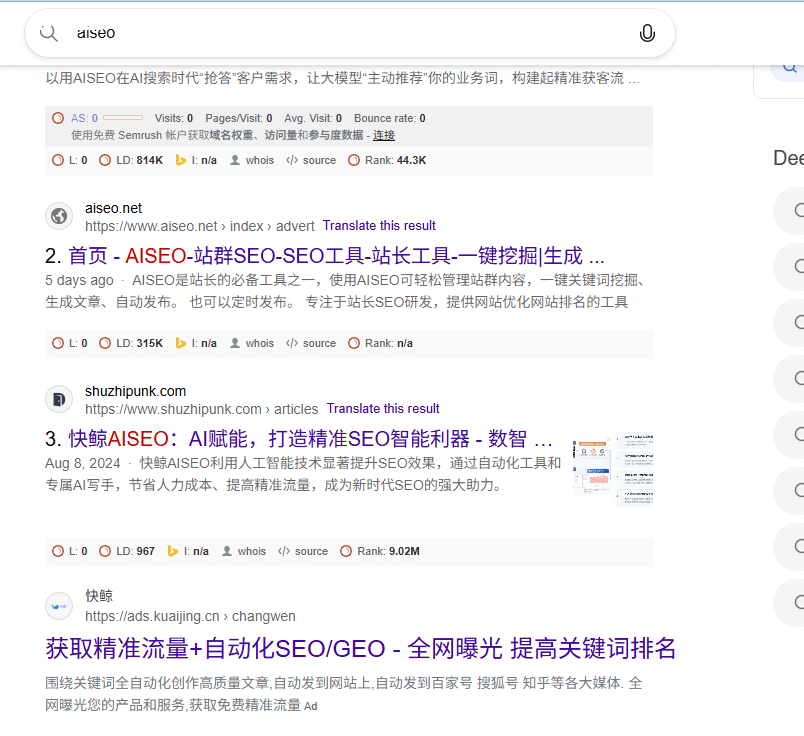Open the 获取精准流量 SEO/GEO ad link
The width and height of the screenshot is (804, 736).
360,650
